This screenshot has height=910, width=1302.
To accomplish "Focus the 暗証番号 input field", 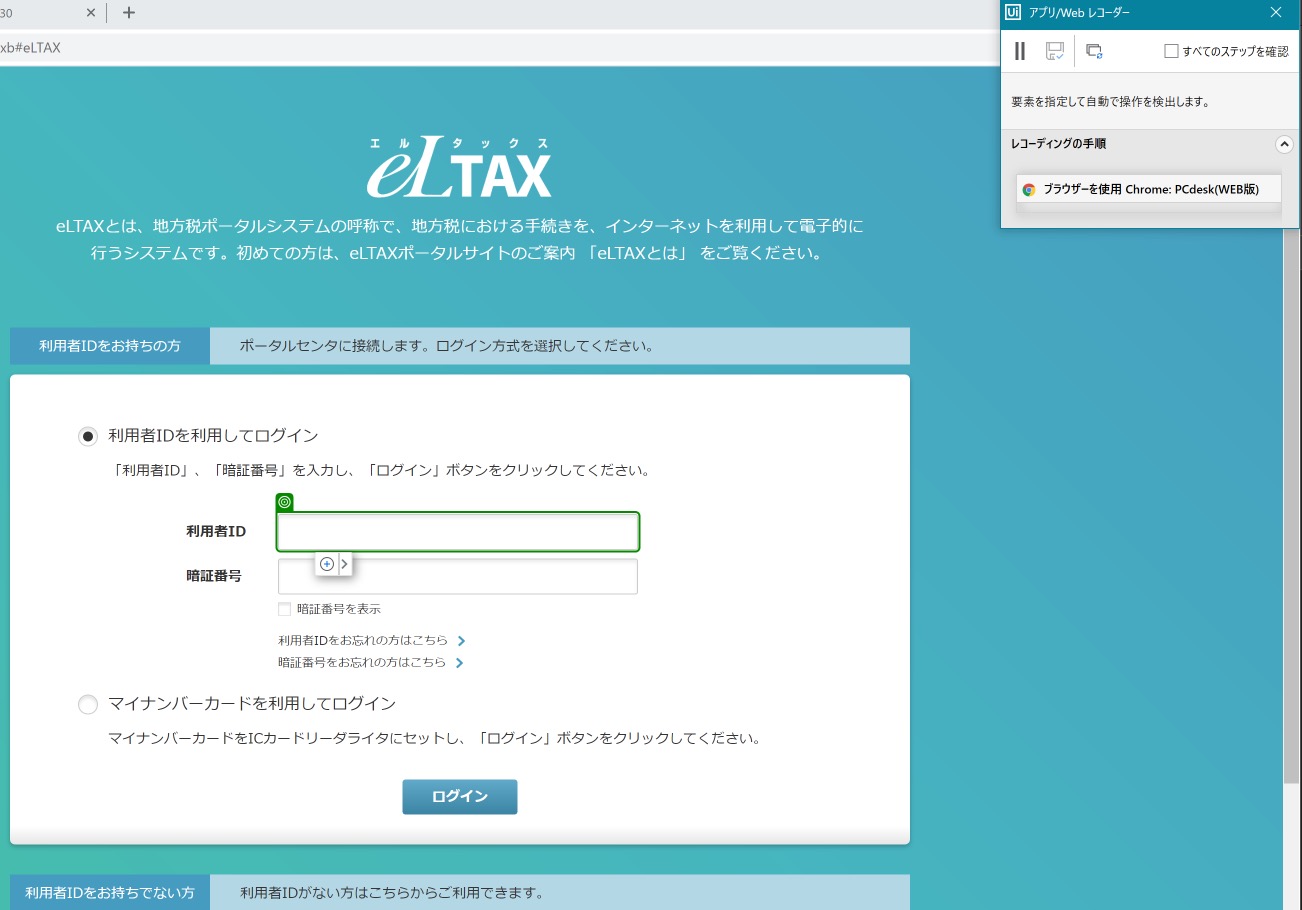I will (458, 576).
